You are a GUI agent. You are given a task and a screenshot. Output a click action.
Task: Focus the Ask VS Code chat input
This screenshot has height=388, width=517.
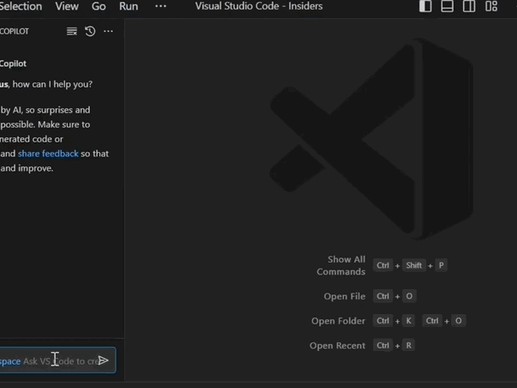pyautogui.click(x=58, y=360)
